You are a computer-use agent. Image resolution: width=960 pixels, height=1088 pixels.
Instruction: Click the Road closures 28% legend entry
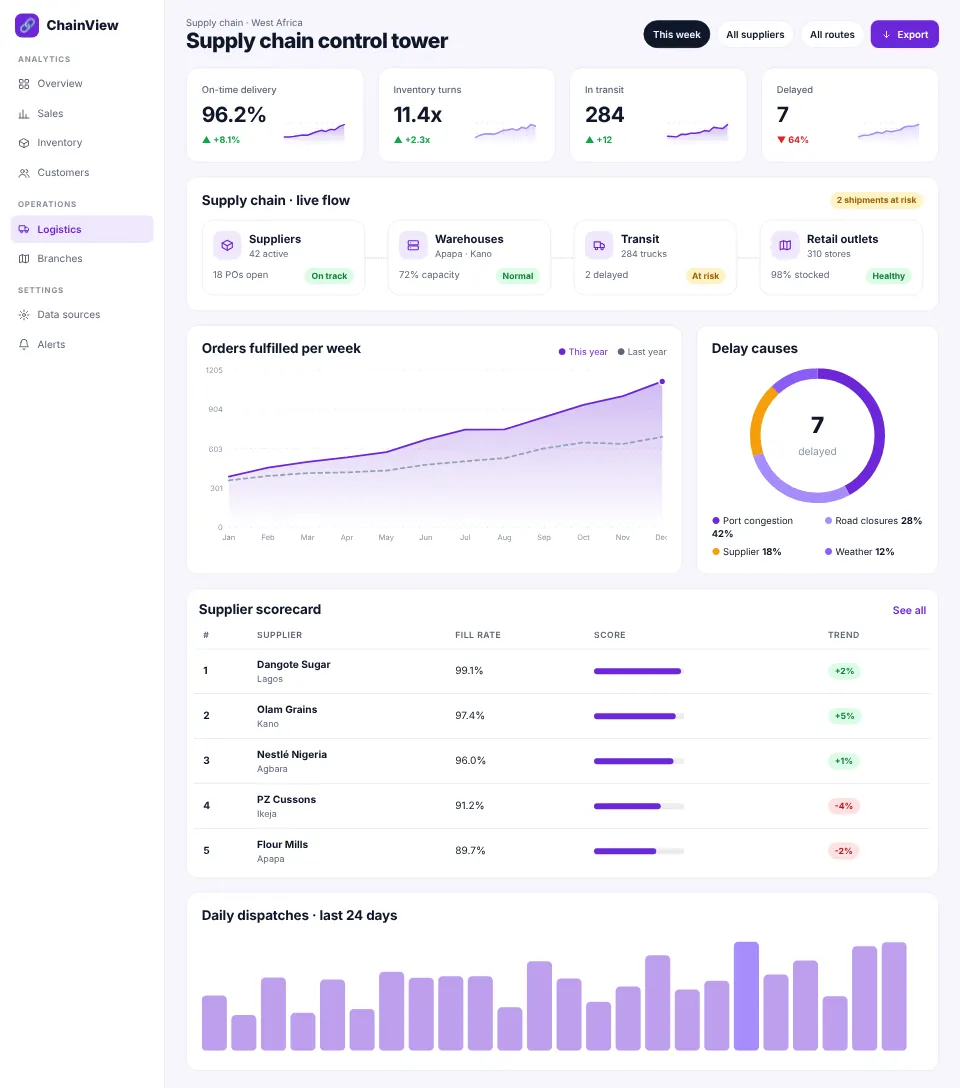tap(873, 521)
